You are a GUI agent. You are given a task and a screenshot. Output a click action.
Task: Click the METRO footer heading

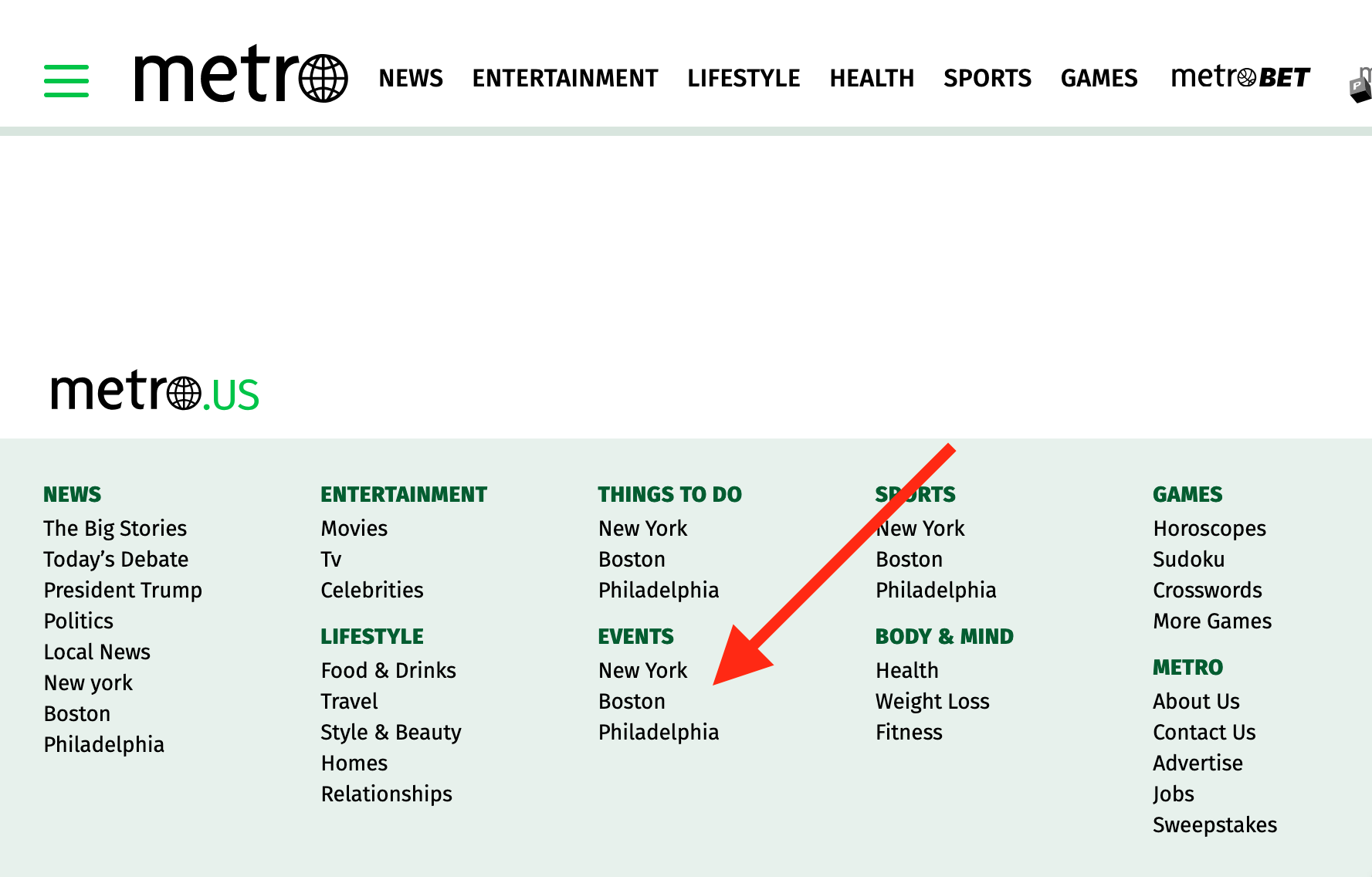click(x=1188, y=667)
